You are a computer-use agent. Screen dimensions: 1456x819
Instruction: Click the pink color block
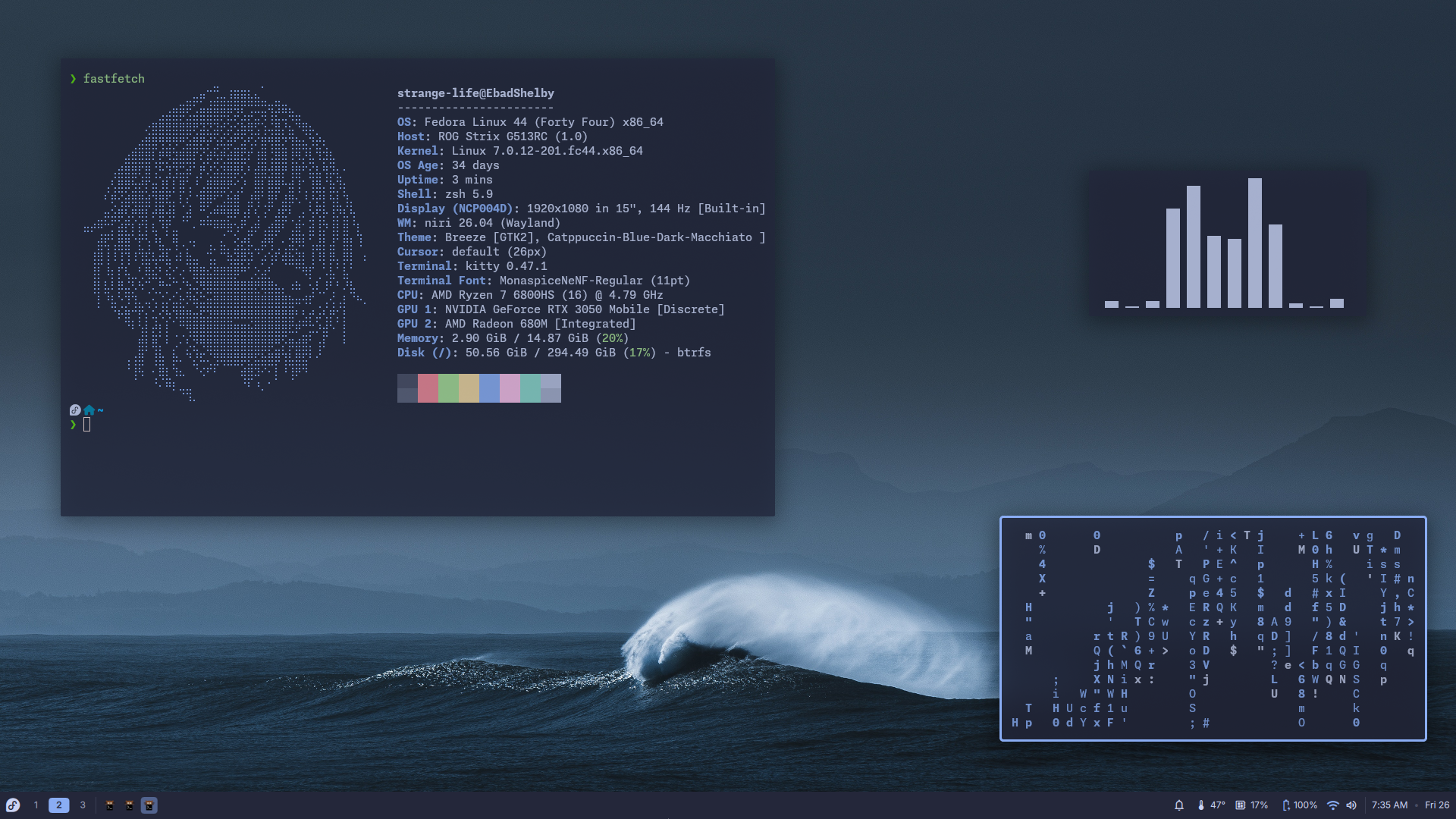coord(510,388)
